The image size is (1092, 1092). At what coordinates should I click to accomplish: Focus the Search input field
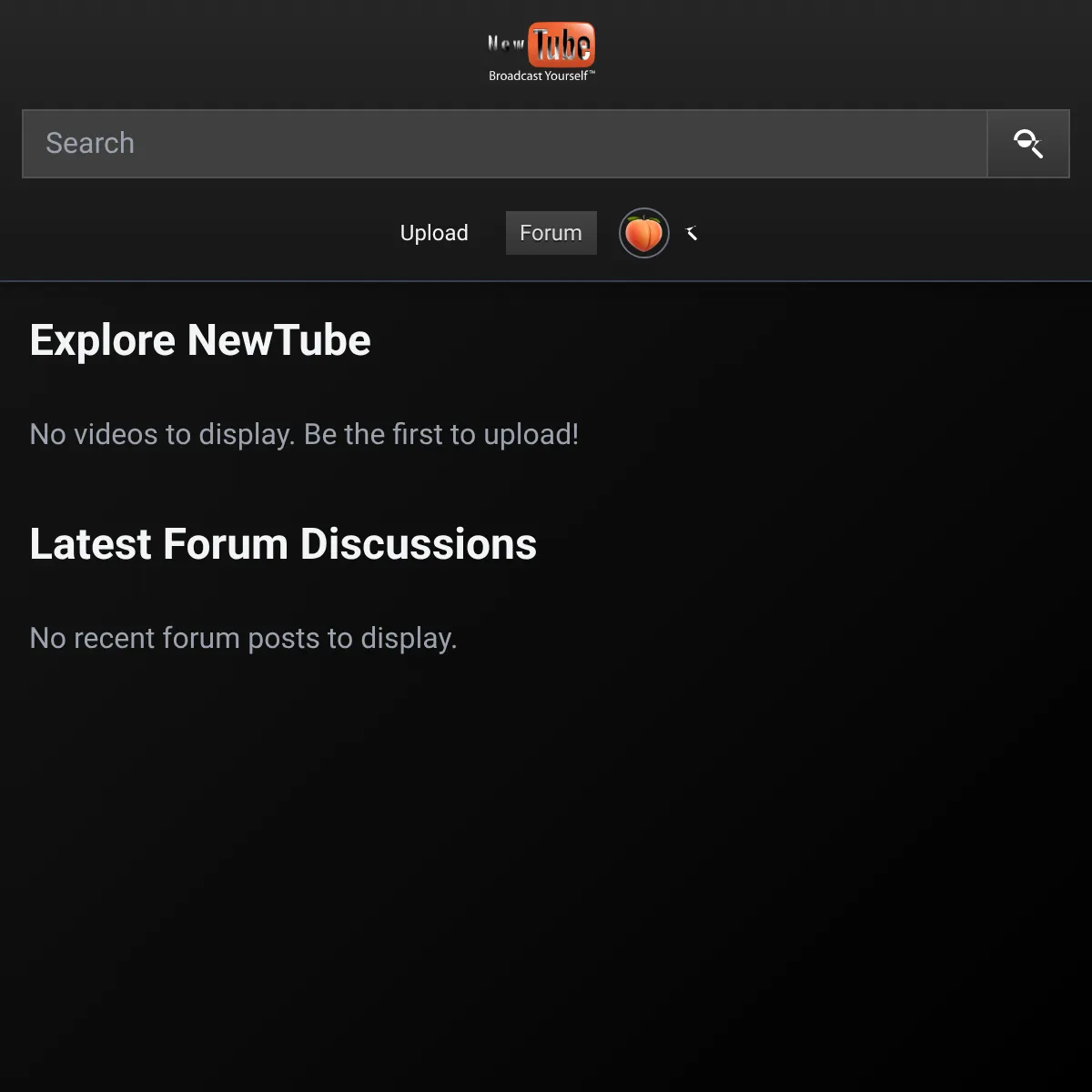tap(505, 144)
